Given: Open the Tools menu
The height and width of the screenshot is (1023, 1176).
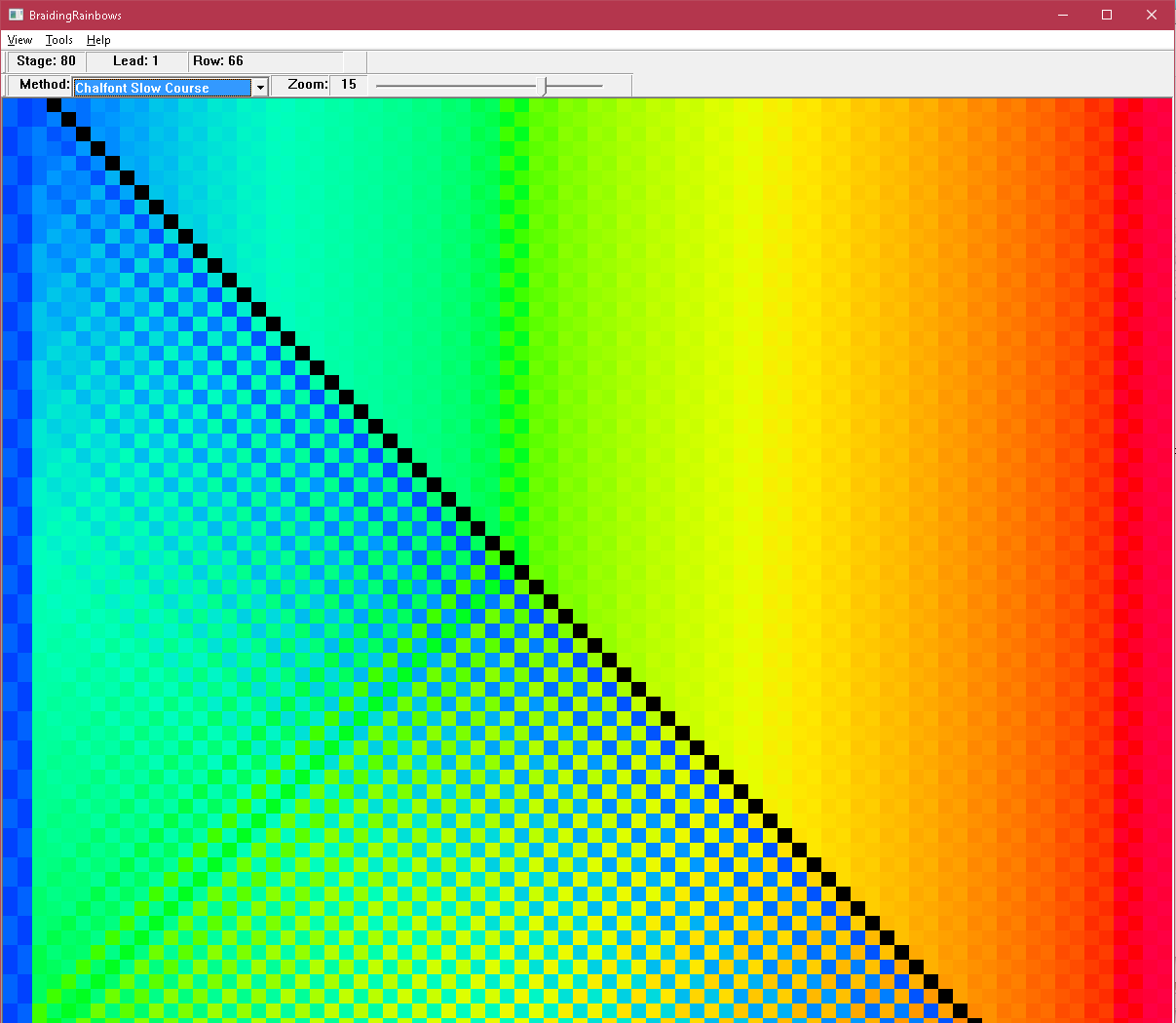Looking at the screenshot, I should pos(59,40).
